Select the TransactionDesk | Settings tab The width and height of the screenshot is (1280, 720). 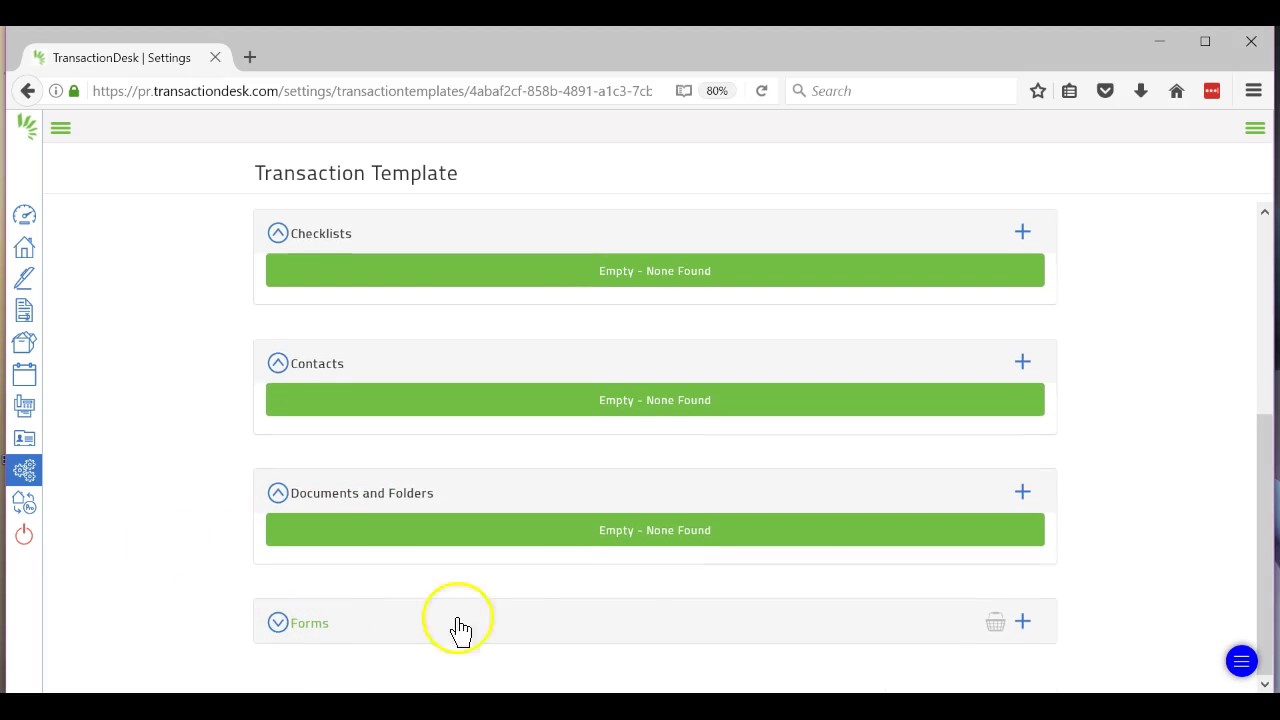coord(122,58)
